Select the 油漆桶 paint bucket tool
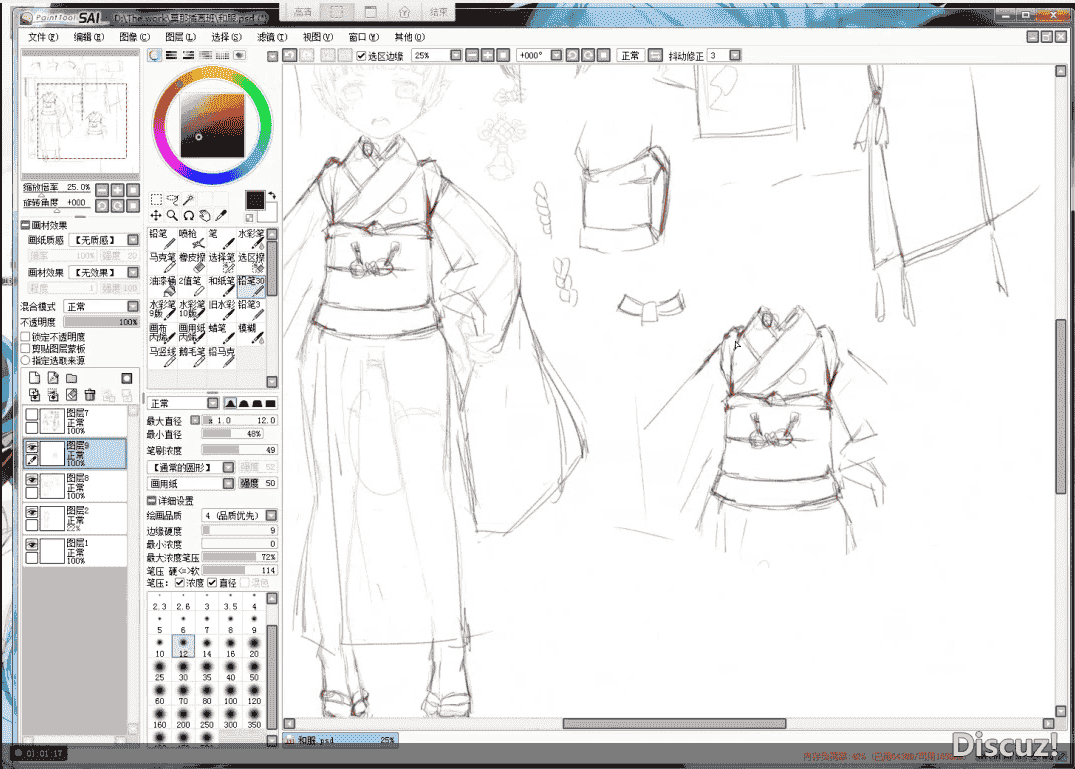This screenshot has width=1075, height=769. click(162, 286)
